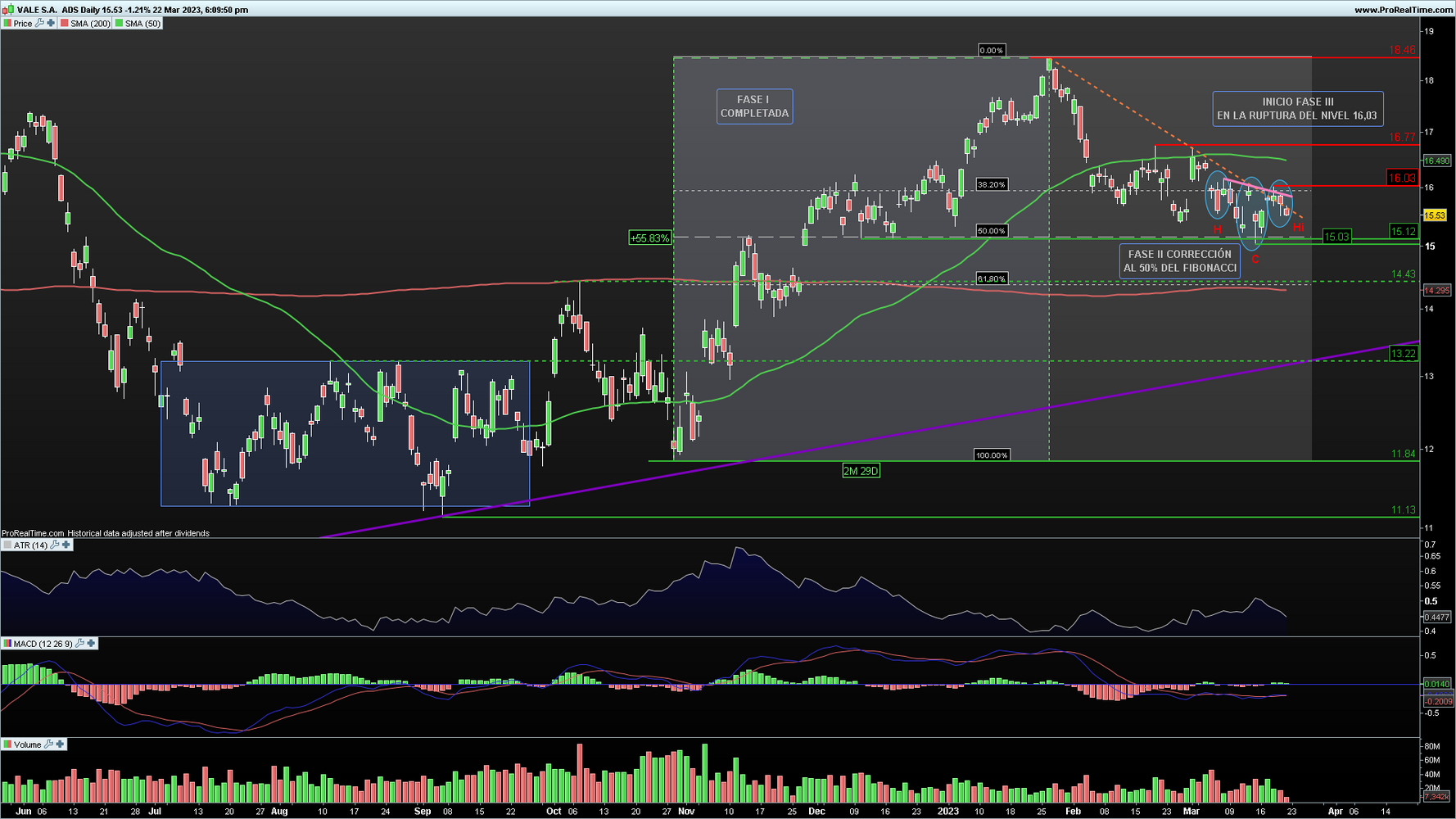Select the ATR (14) panel label
This screenshot has height=819, width=1456.
31,545
